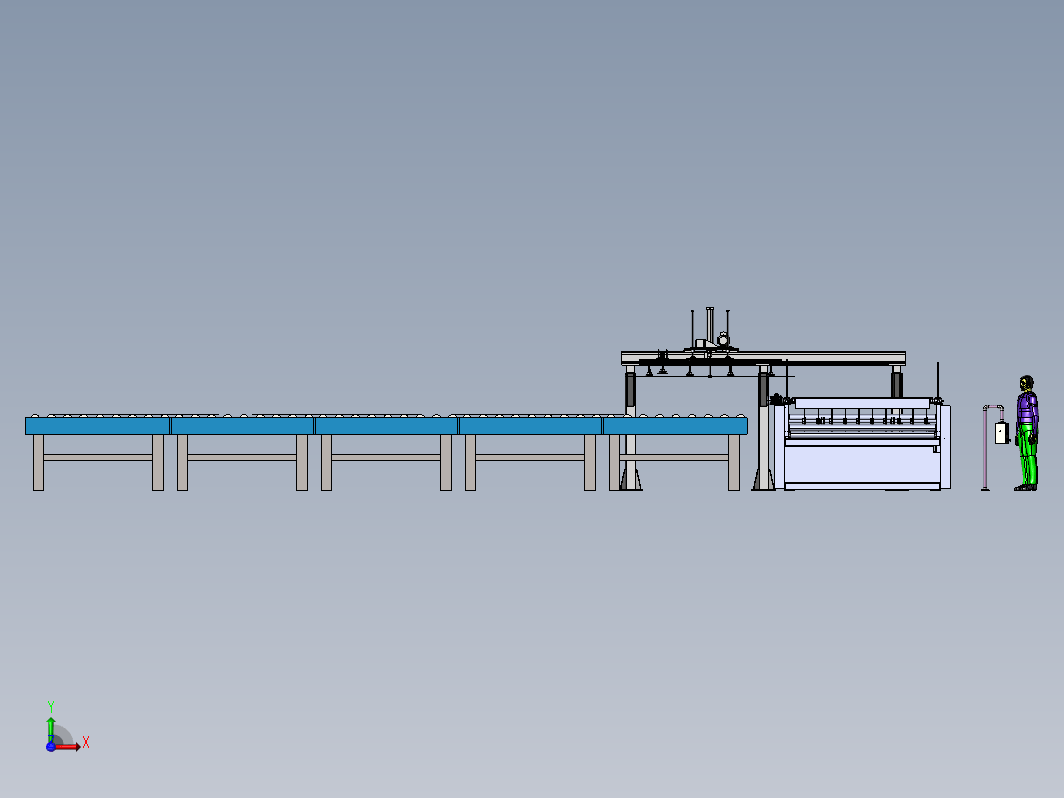
Task: Click the red X axis arrow of the triad
Action: click(67, 746)
